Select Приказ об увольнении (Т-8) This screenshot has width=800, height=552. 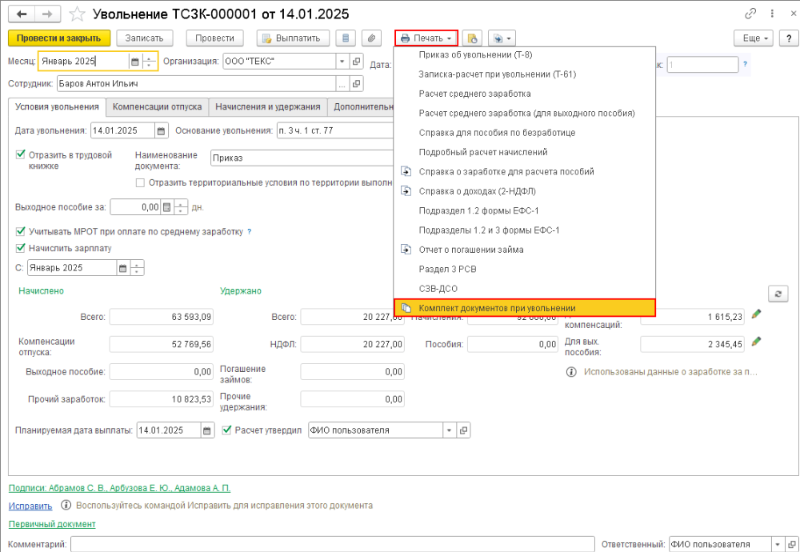tap(524, 55)
